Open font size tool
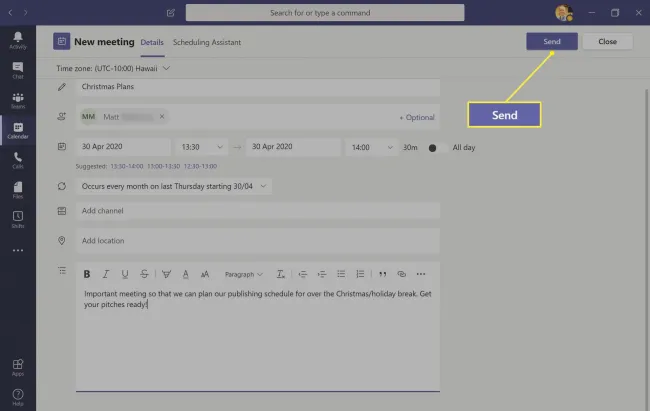 tap(205, 274)
